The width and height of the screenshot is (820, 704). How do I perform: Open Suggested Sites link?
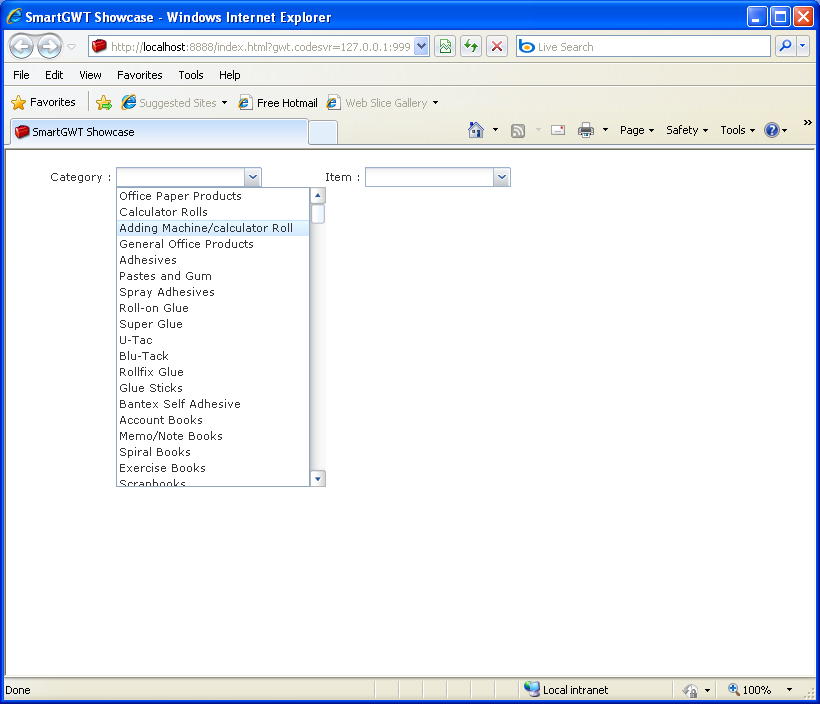point(174,103)
